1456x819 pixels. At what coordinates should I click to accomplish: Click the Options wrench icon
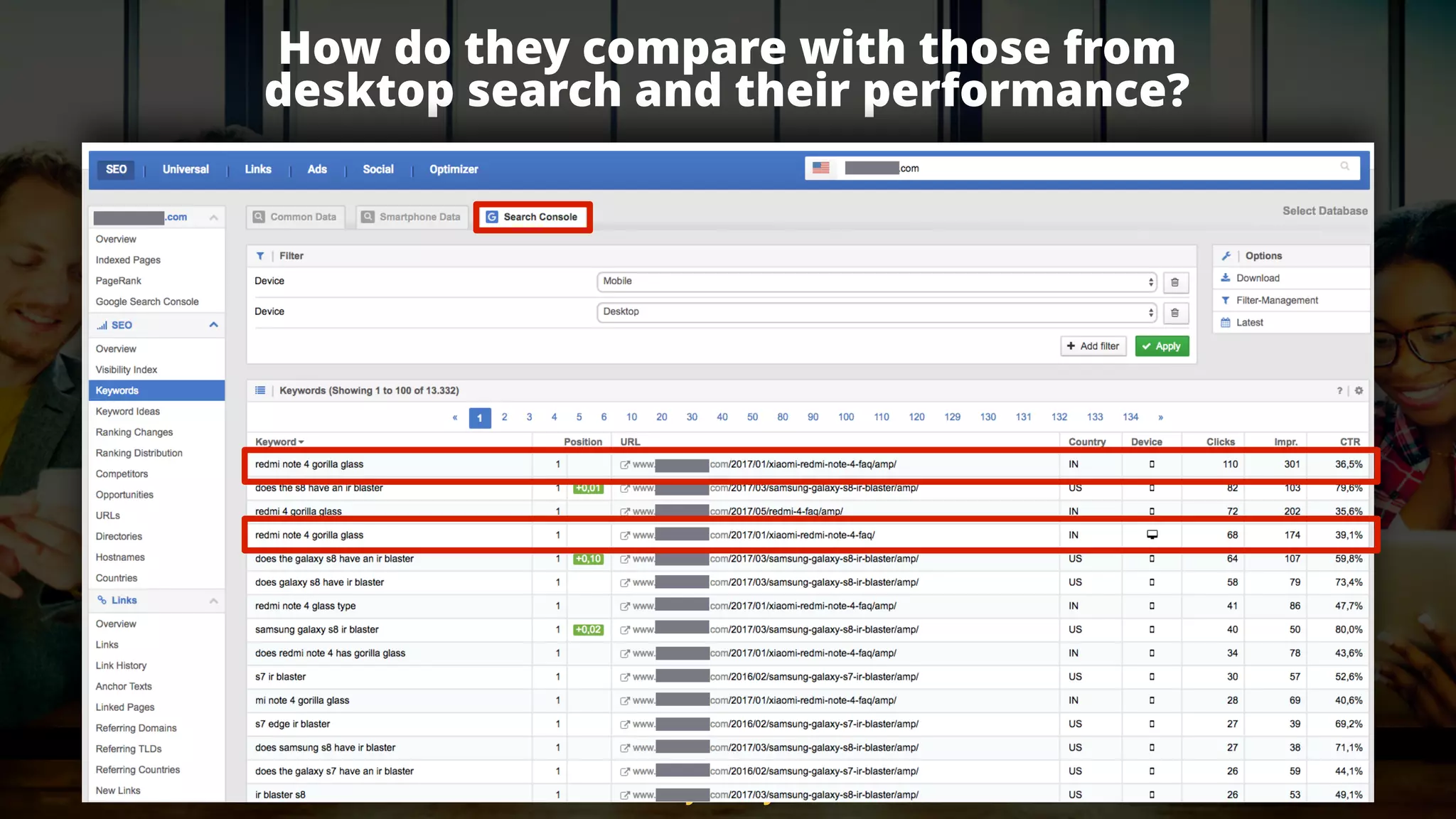click(x=1226, y=256)
